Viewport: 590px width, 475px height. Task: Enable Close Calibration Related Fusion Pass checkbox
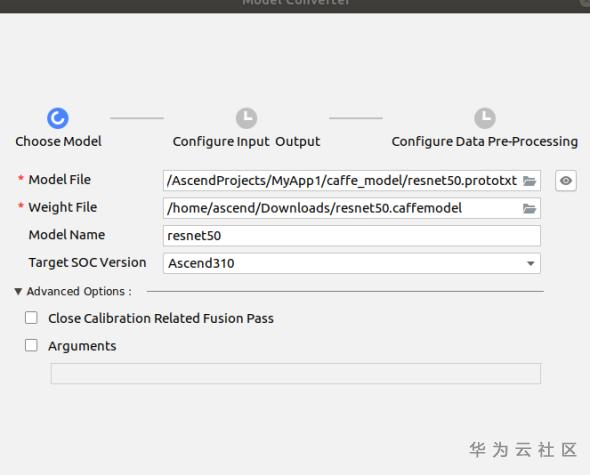pos(31,318)
